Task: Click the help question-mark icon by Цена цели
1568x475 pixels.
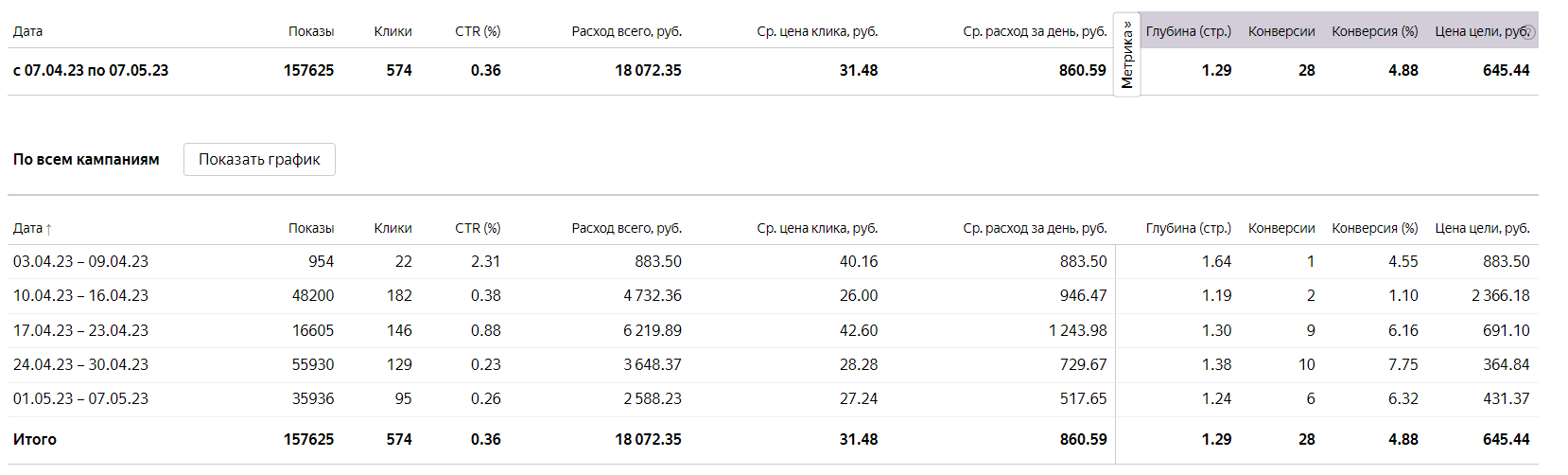Action: coord(1528,32)
